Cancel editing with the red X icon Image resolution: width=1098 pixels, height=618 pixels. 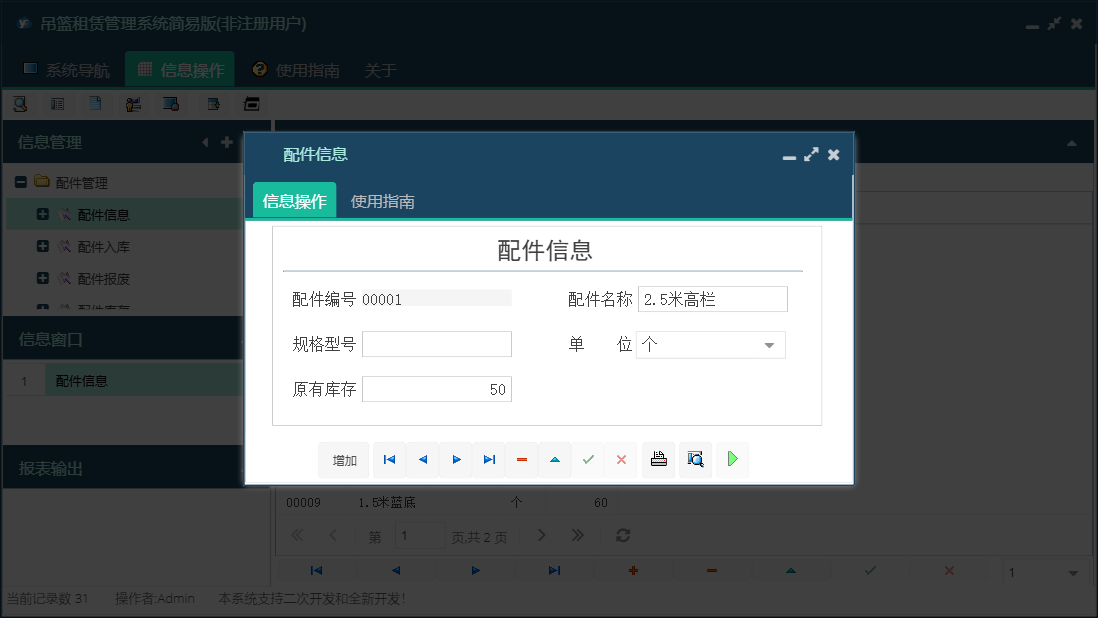coord(621,459)
